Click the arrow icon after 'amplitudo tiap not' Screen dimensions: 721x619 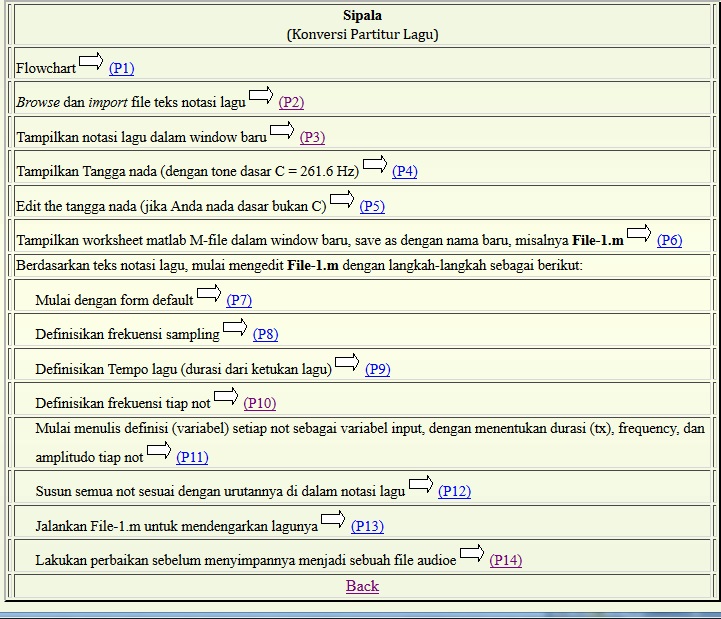159,450
